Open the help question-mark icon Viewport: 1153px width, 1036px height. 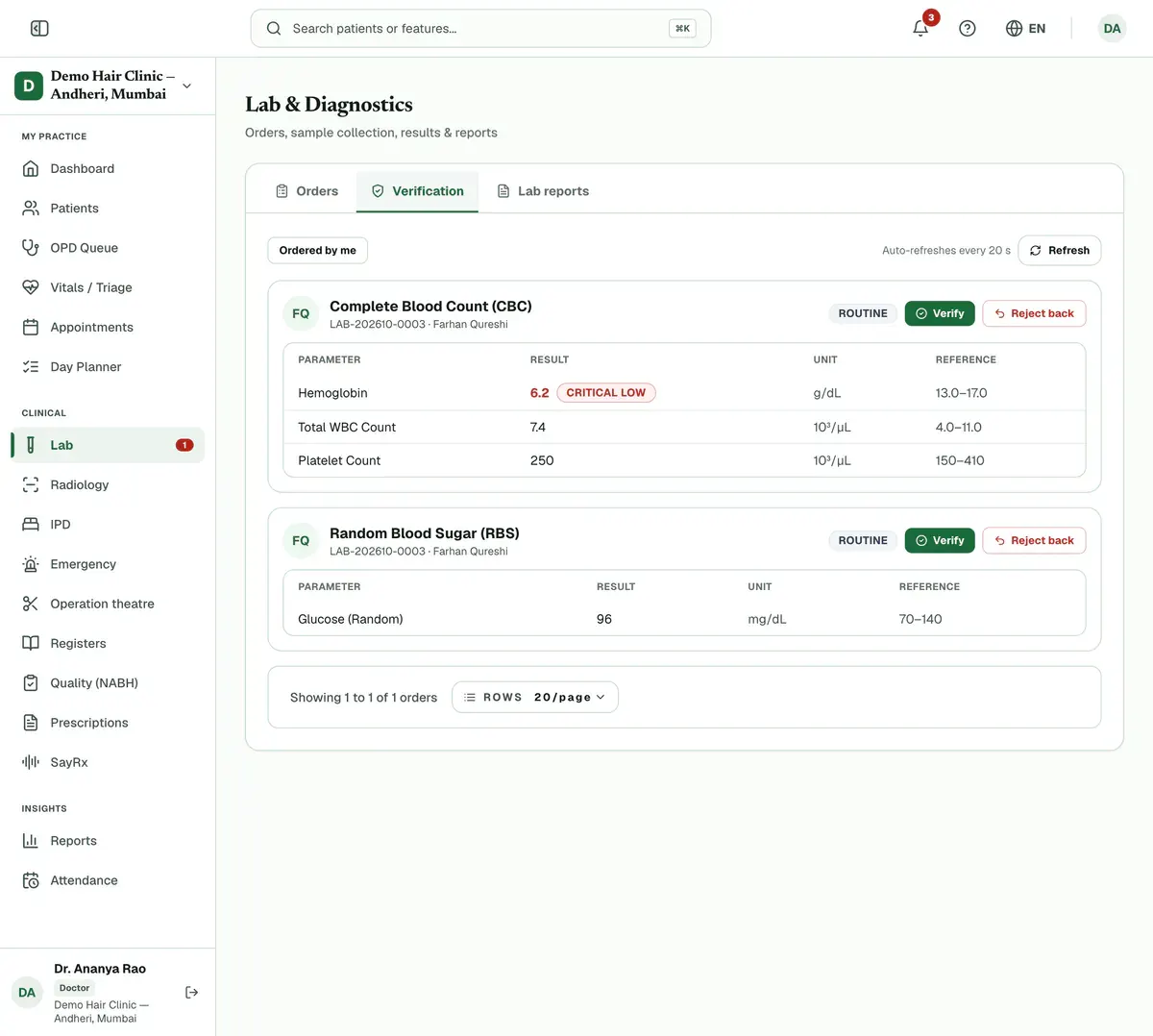(968, 29)
